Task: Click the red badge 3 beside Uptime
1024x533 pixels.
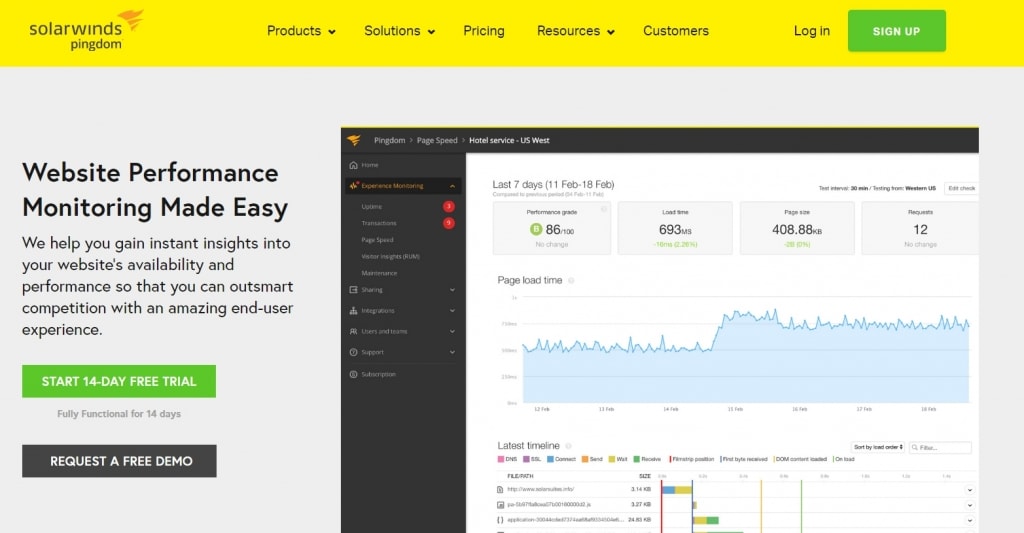Action: (x=449, y=206)
